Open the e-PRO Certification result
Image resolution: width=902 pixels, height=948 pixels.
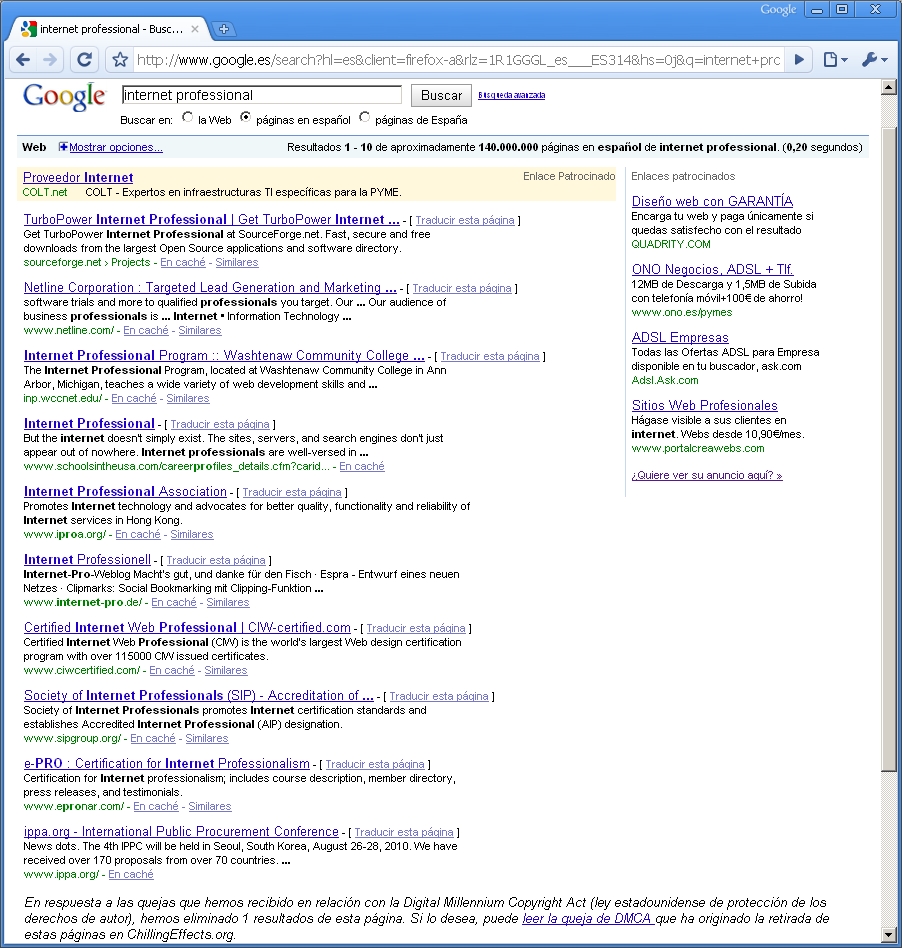[167, 764]
